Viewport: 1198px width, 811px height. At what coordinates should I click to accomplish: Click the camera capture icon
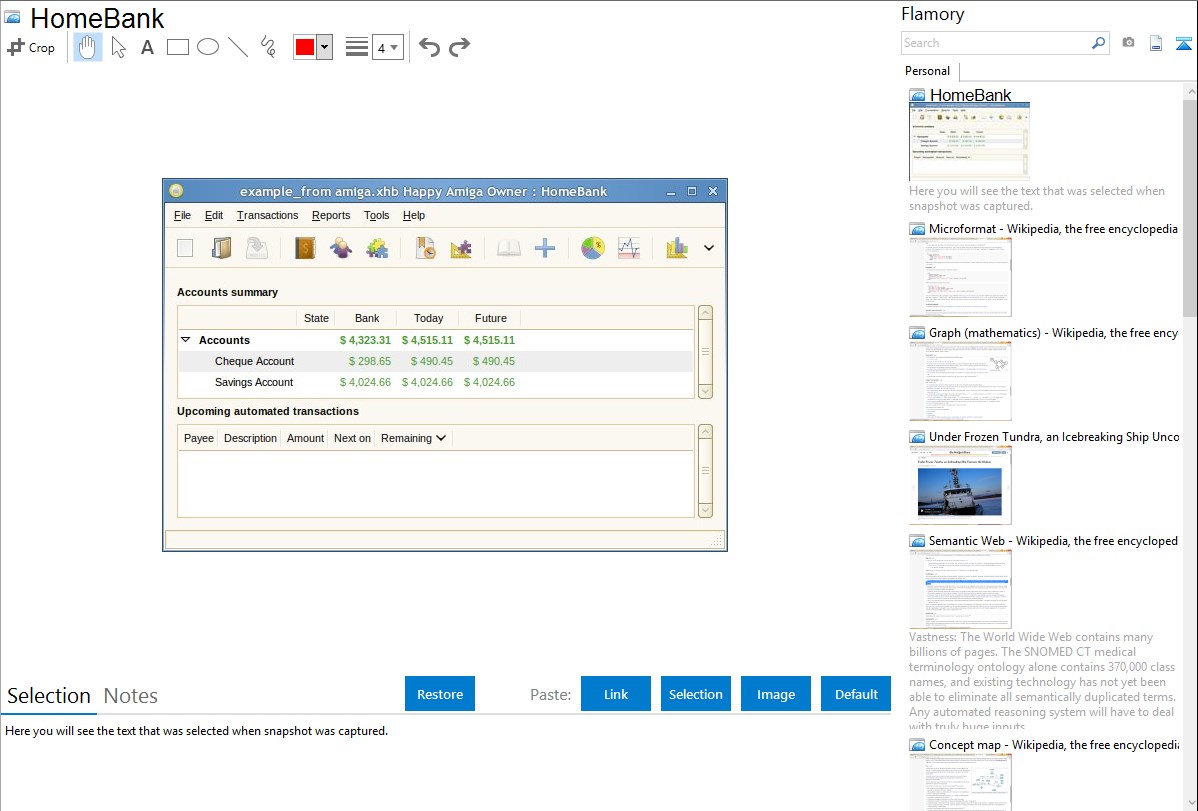tap(1128, 43)
